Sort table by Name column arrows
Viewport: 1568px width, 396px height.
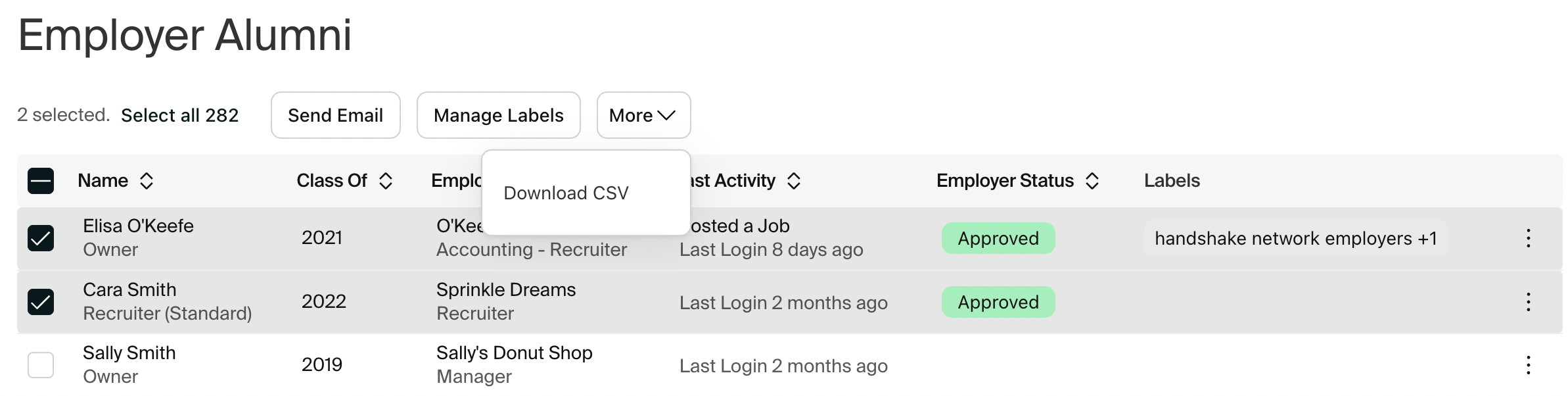coord(147,181)
